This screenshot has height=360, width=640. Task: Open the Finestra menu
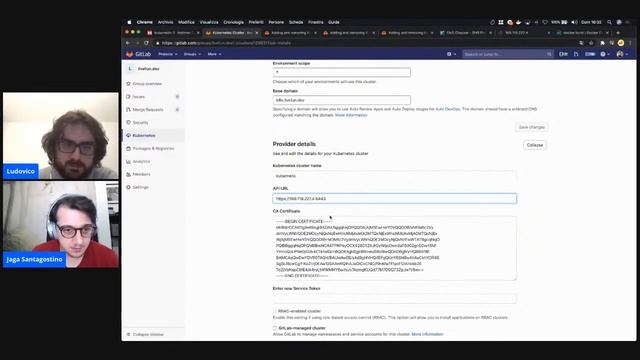pos(316,22)
